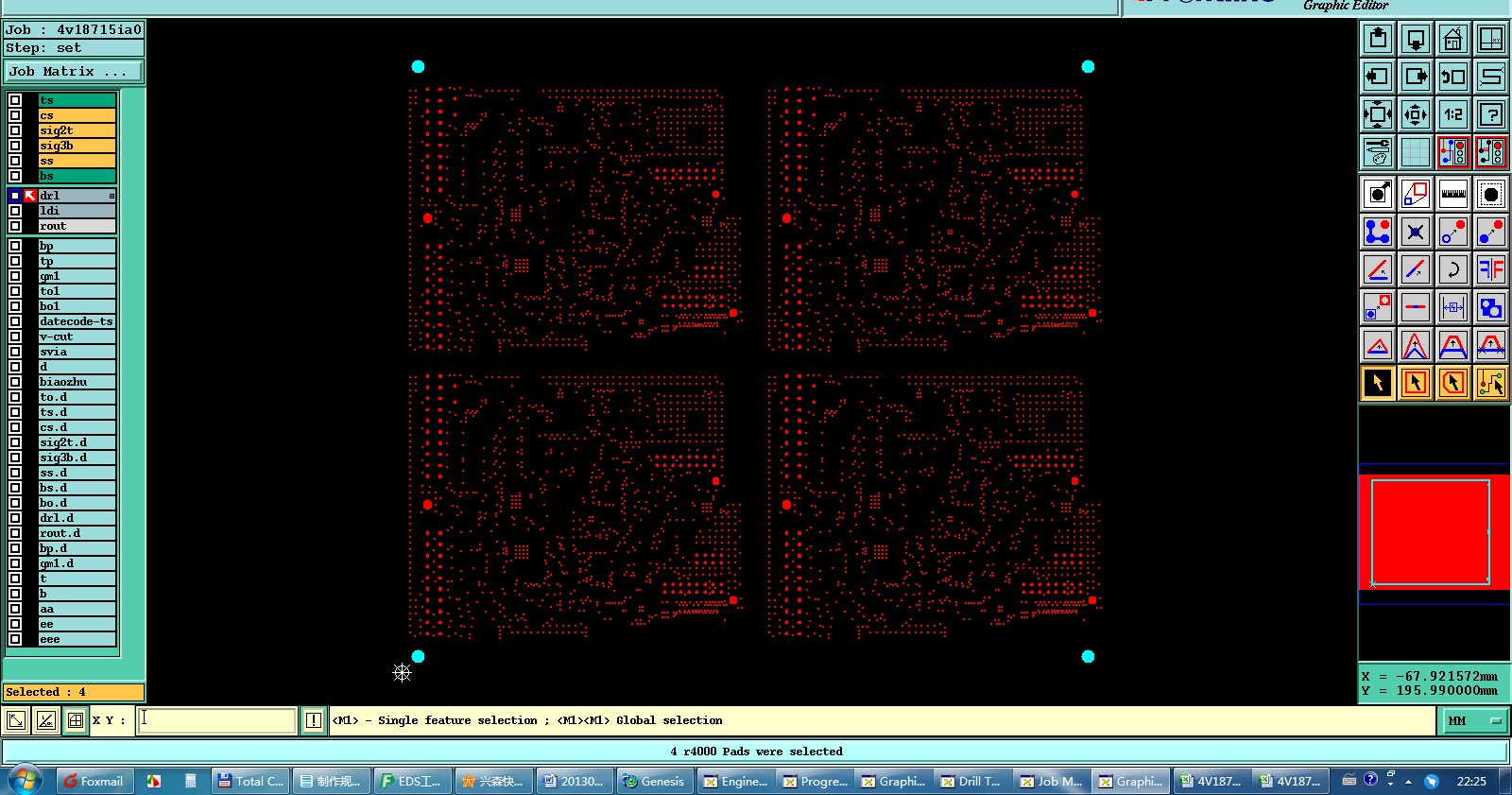Select the rectangle area selection tool

[x=1416, y=383]
